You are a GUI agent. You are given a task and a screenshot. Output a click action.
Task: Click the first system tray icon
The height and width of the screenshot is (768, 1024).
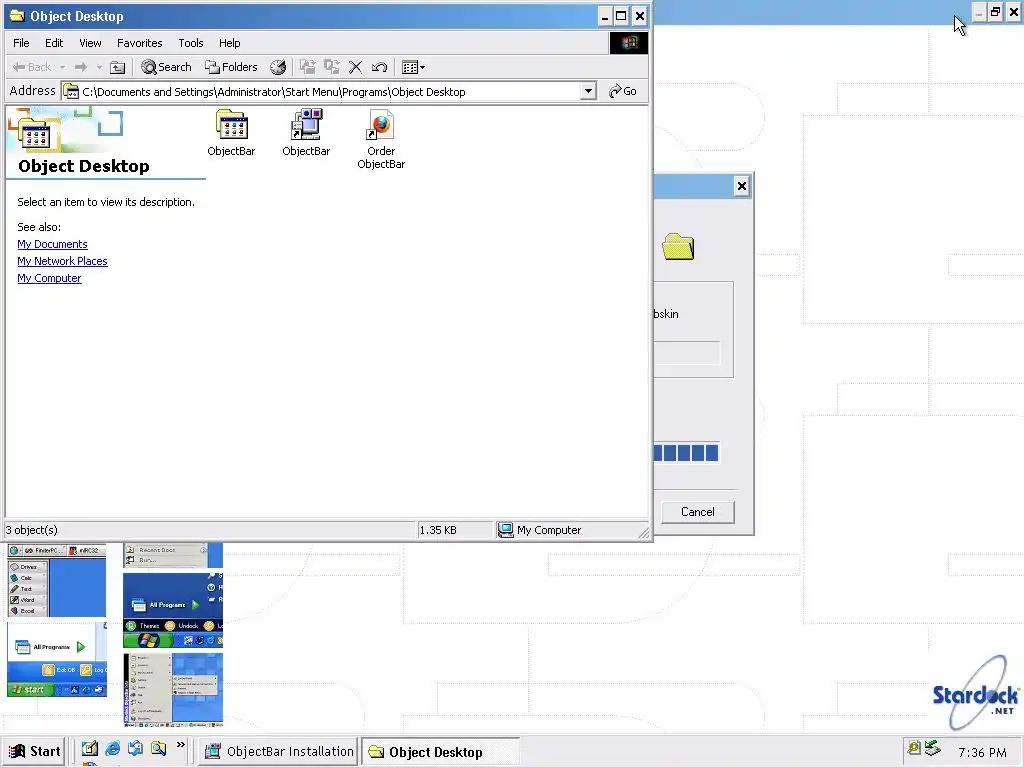[x=914, y=748]
